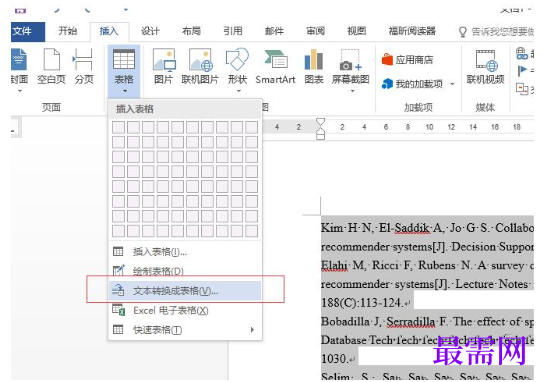The width and height of the screenshot is (545, 382).
Task: Click the bookmark flag icon in ribbon
Action: [x=521, y=71]
